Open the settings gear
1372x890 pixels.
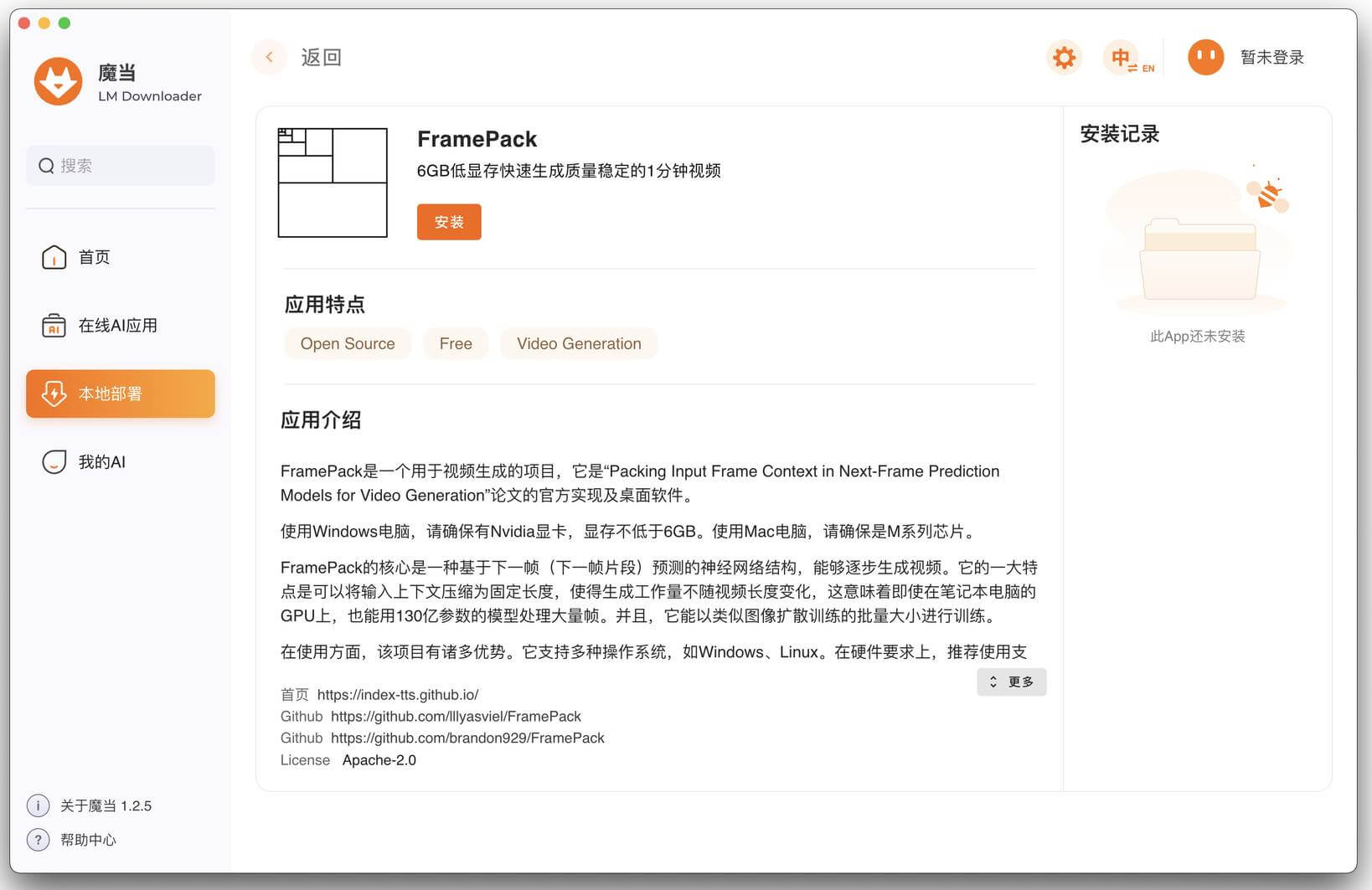tap(1064, 57)
